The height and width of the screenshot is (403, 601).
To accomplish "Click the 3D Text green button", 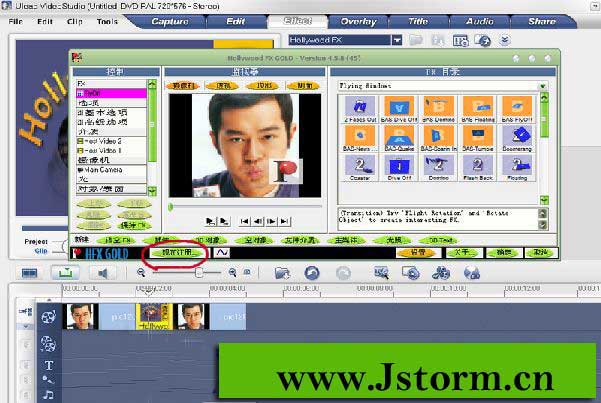I will click(440, 240).
